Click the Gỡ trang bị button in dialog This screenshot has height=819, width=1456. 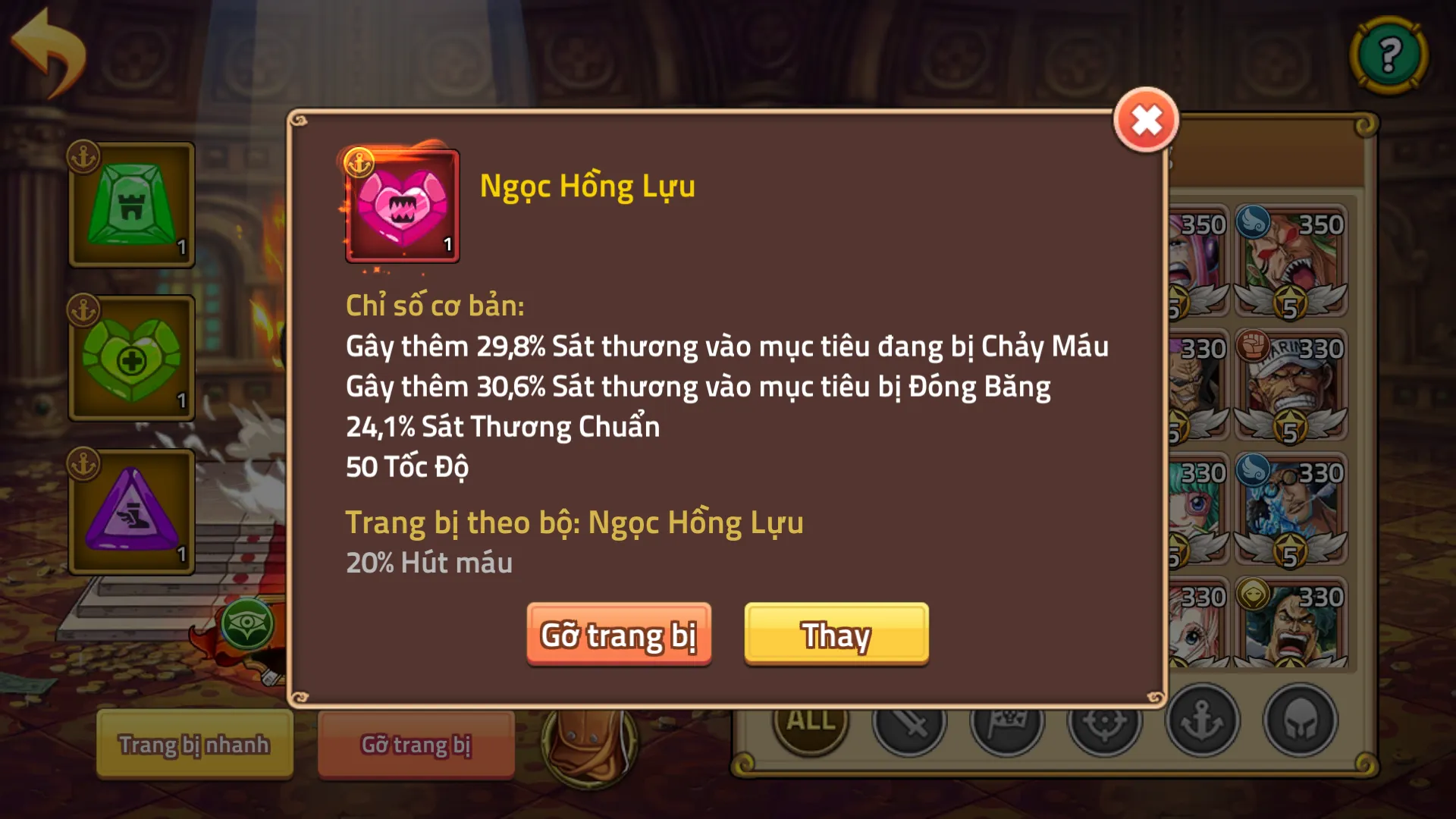click(x=619, y=635)
